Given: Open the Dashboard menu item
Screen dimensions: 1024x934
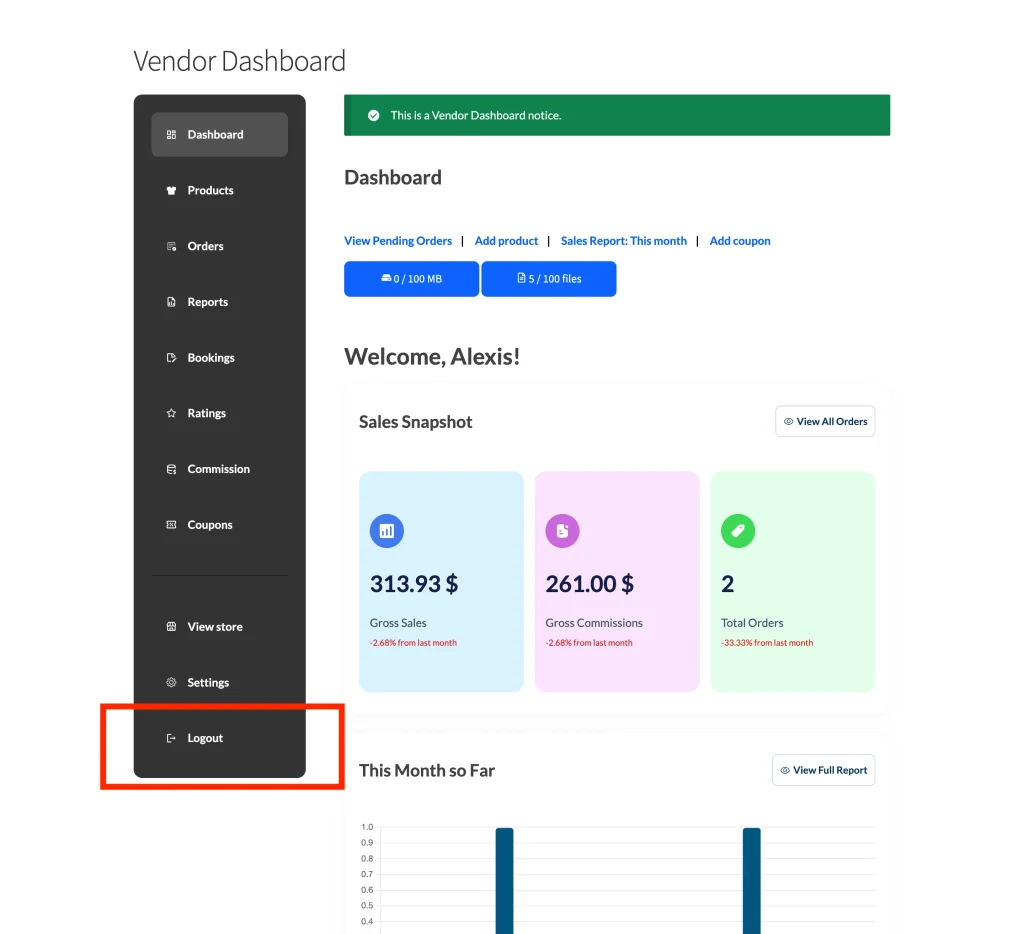Looking at the screenshot, I should pyautogui.click(x=219, y=135).
